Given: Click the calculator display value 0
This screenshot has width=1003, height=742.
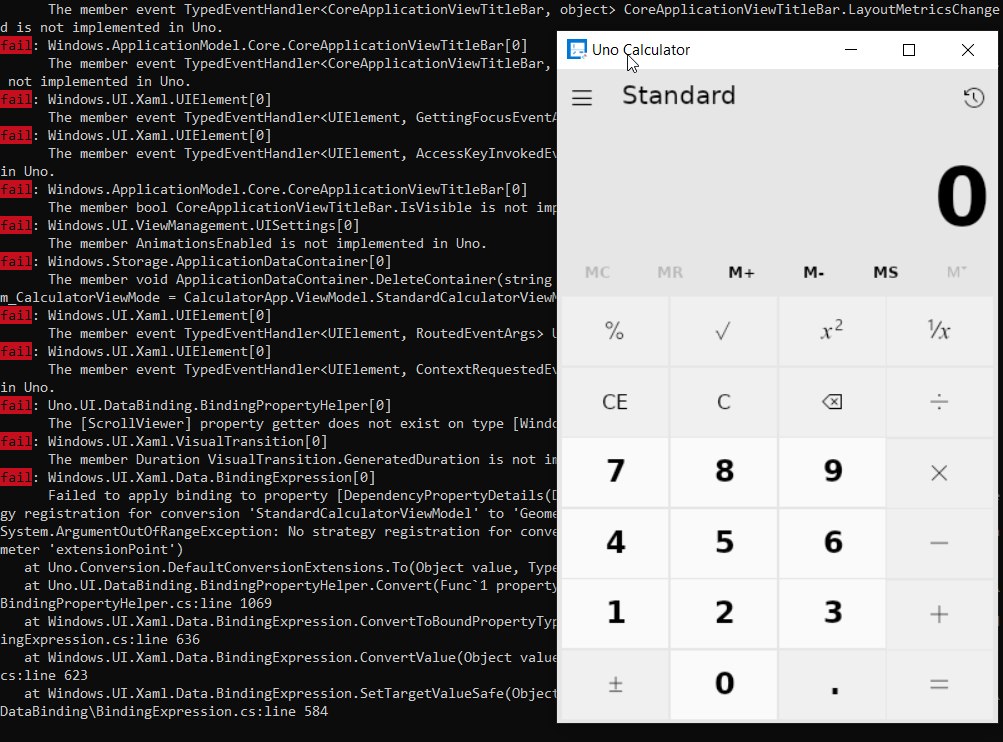Looking at the screenshot, I should coord(961,196).
